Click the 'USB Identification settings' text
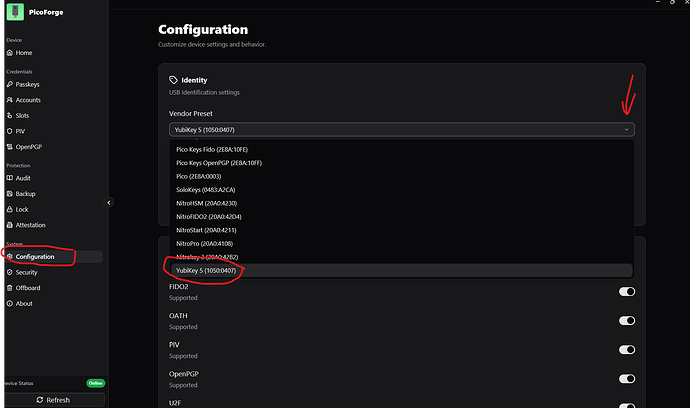 pos(204,92)
